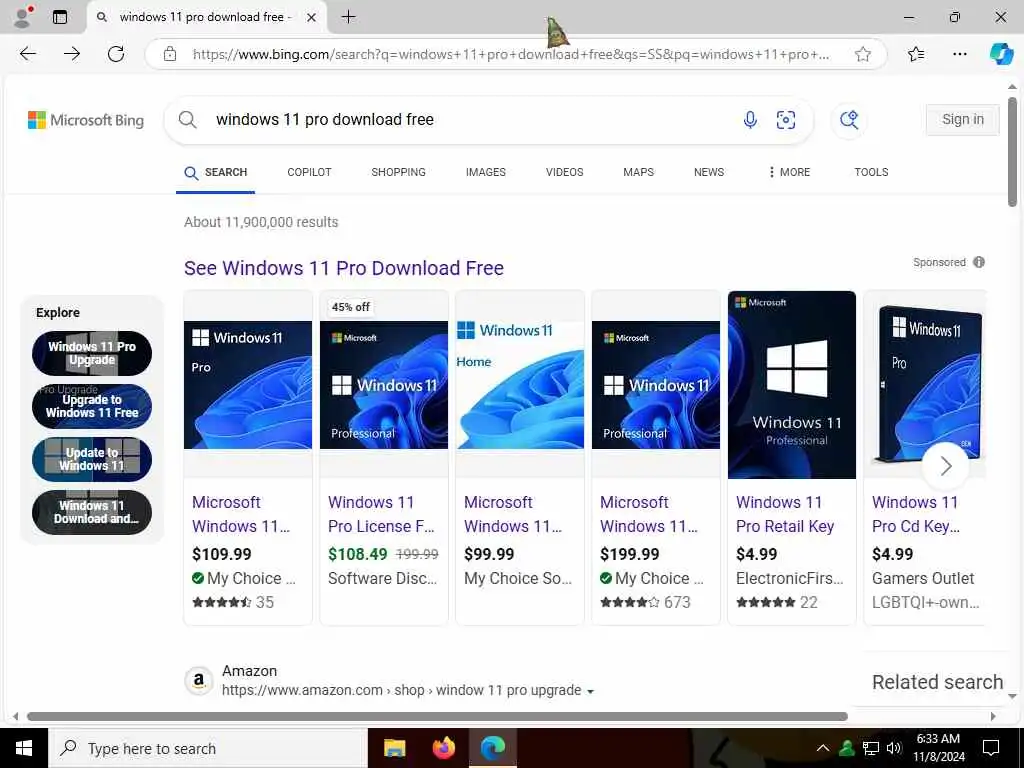The image size is (1024, 768).
Task: View site information lock icon
Action: click(170, 54)
